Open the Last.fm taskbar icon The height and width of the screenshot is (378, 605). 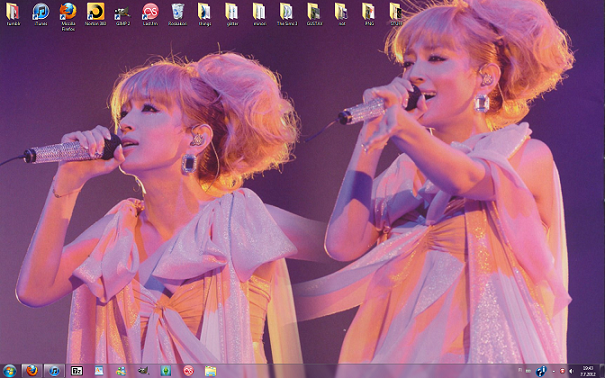tap(188, 371)
